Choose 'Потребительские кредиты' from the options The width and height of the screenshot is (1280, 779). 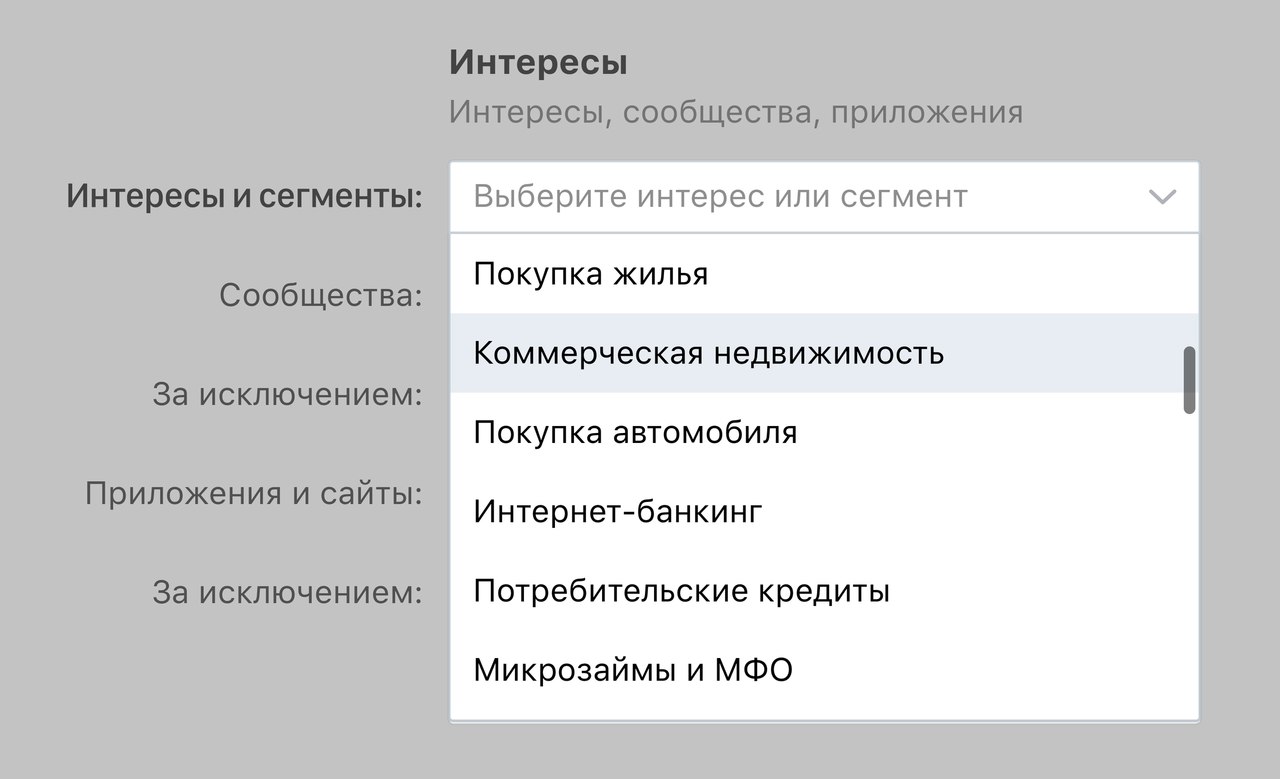click(x=681, y=591)
